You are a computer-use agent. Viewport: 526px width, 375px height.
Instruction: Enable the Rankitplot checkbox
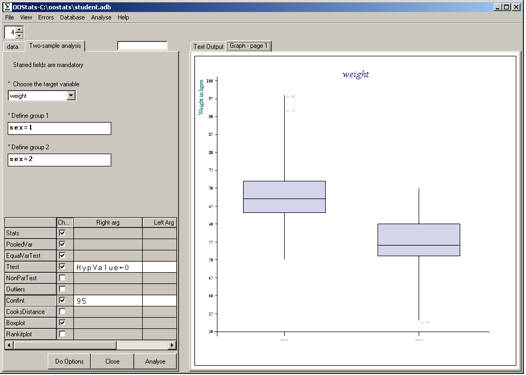pyautogui.click(x=62, y=334)
